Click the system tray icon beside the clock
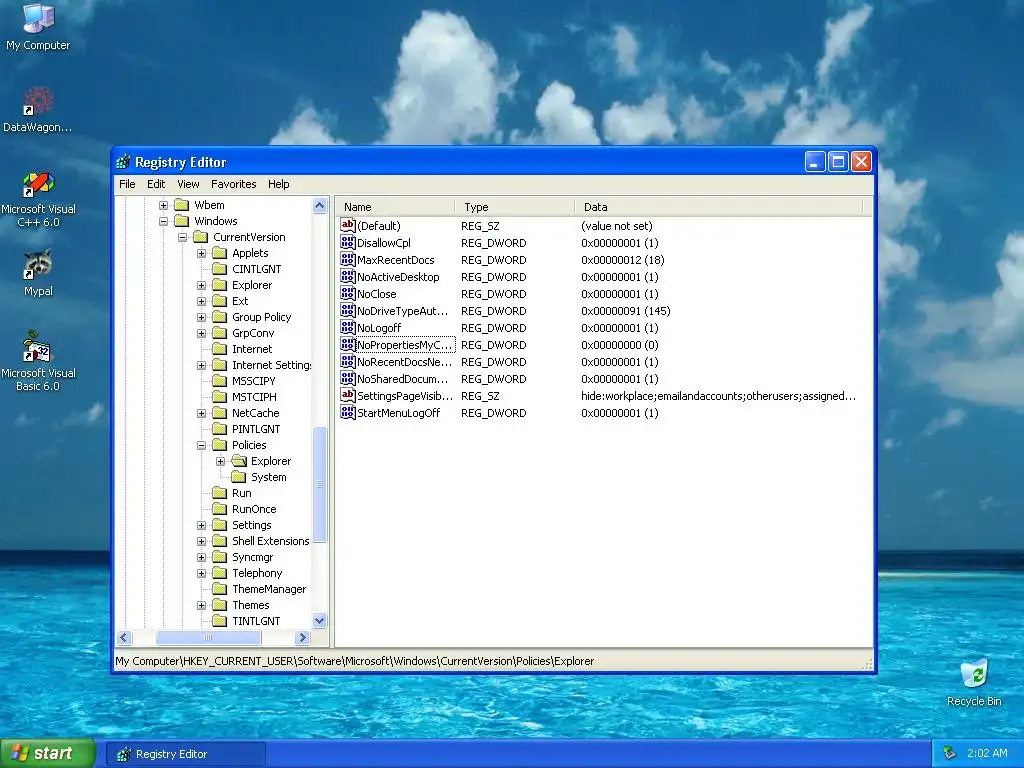The height and width of the screenshot is (768, 1024). point(949,753)
